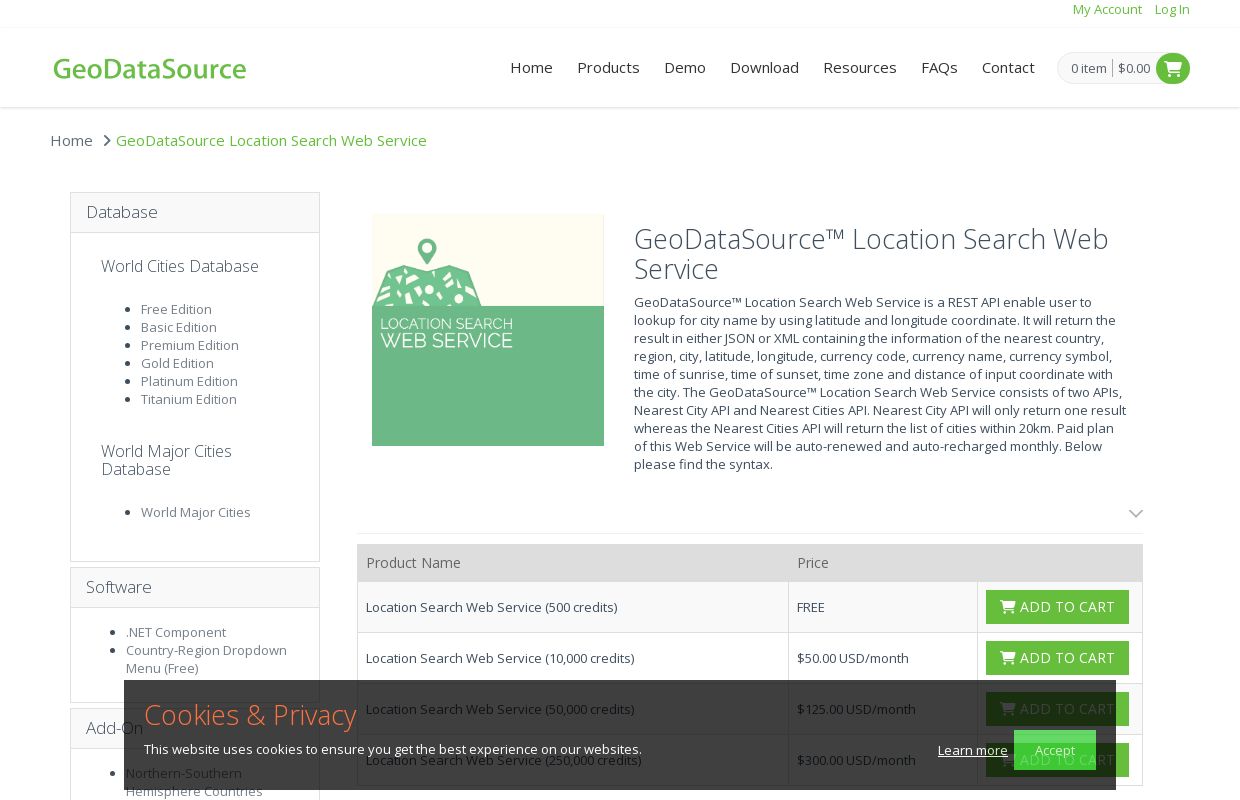Click the World Major Cities Database heading
The width and height of the screenshot is (1240, 800).
[166, 460]
